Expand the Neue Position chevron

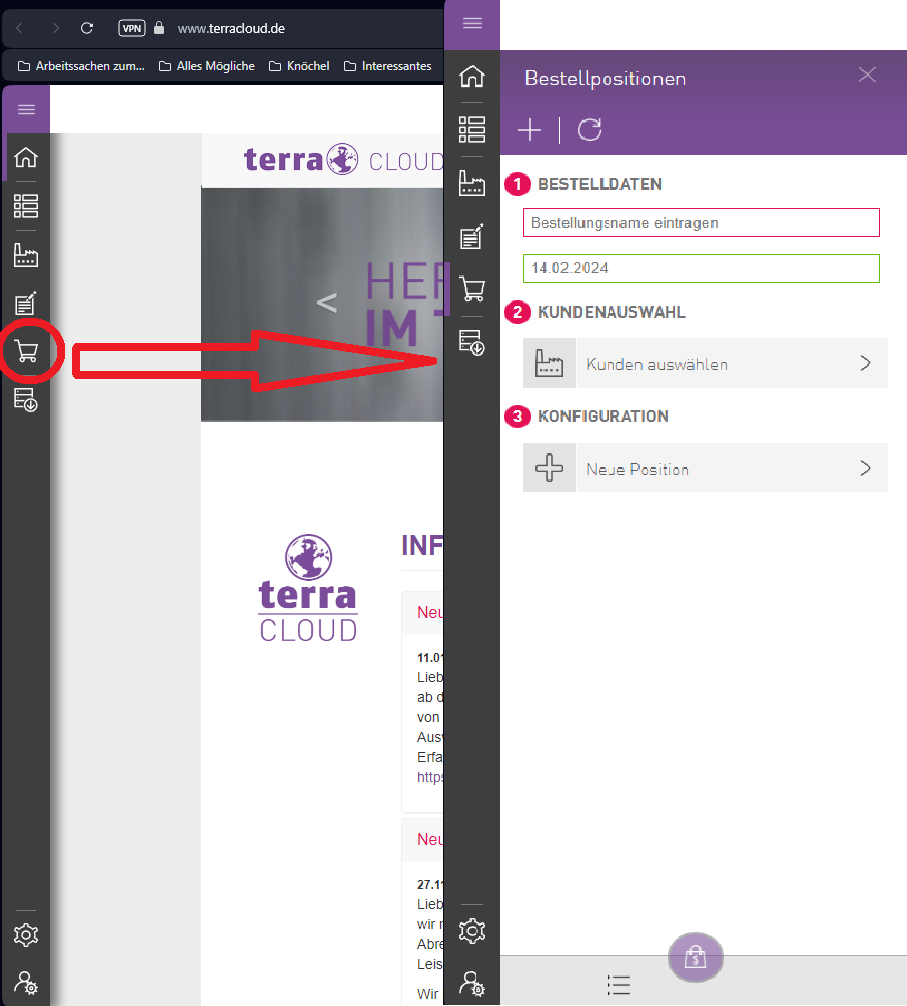click(x=866, y=468)
